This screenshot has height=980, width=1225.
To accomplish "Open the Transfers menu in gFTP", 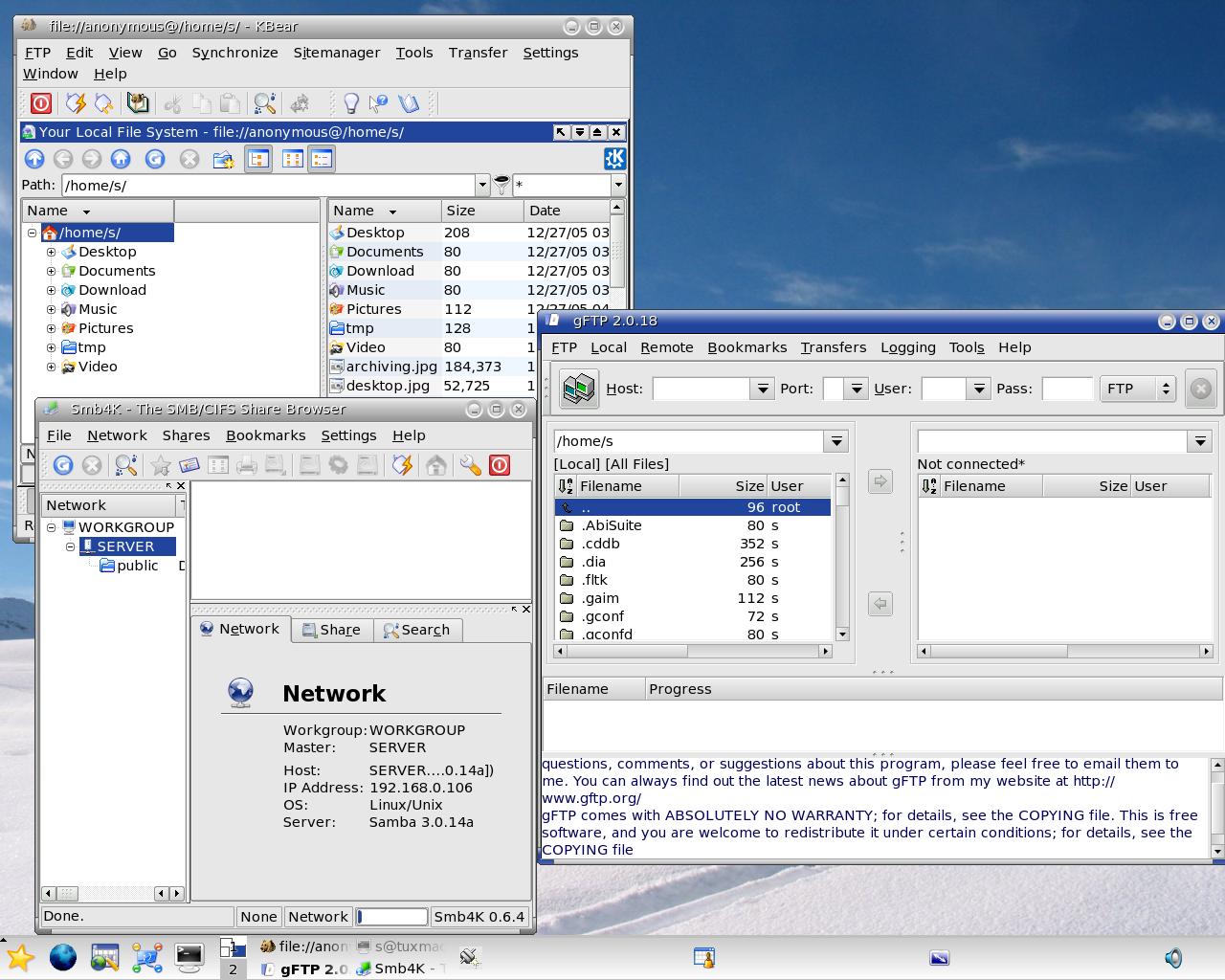I will (x=833, y=347).
